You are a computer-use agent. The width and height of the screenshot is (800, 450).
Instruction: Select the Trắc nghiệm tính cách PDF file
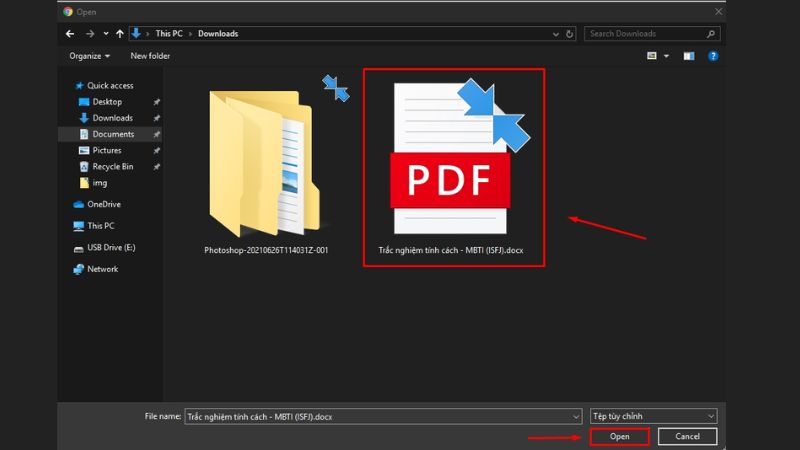click(x=455, y=168)
